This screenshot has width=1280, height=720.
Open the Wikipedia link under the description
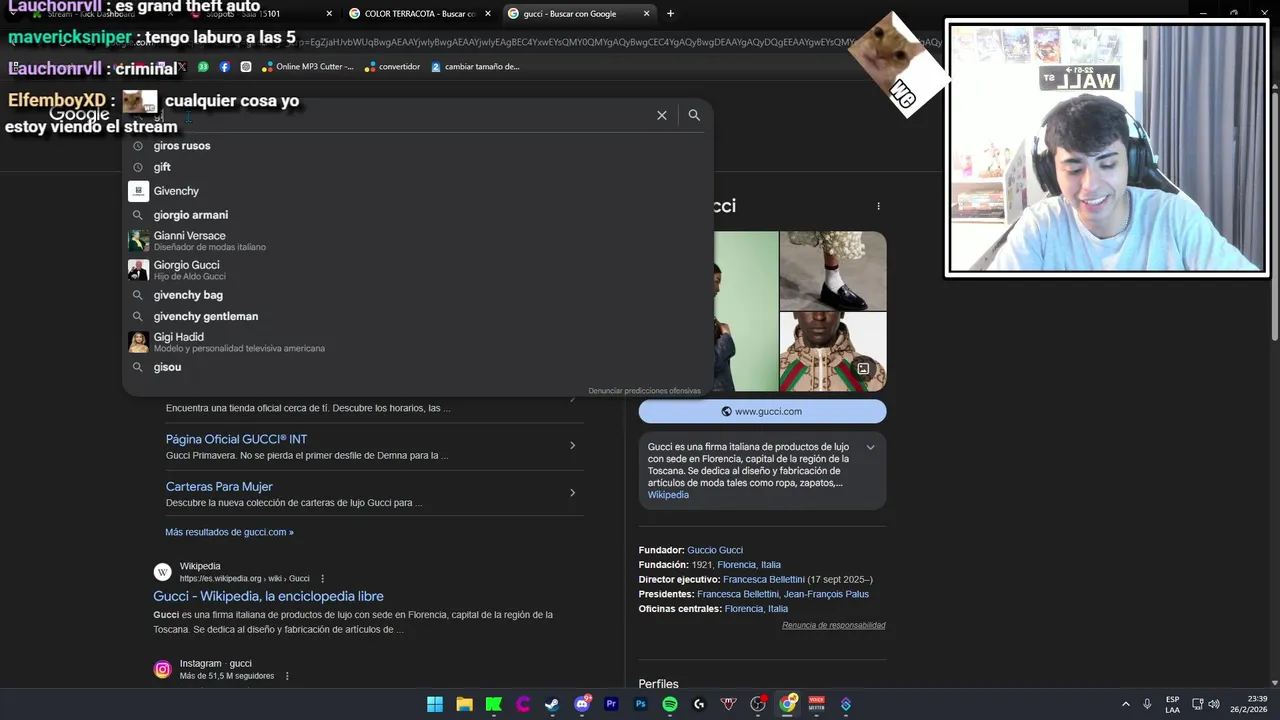click(x=668, y=495)
